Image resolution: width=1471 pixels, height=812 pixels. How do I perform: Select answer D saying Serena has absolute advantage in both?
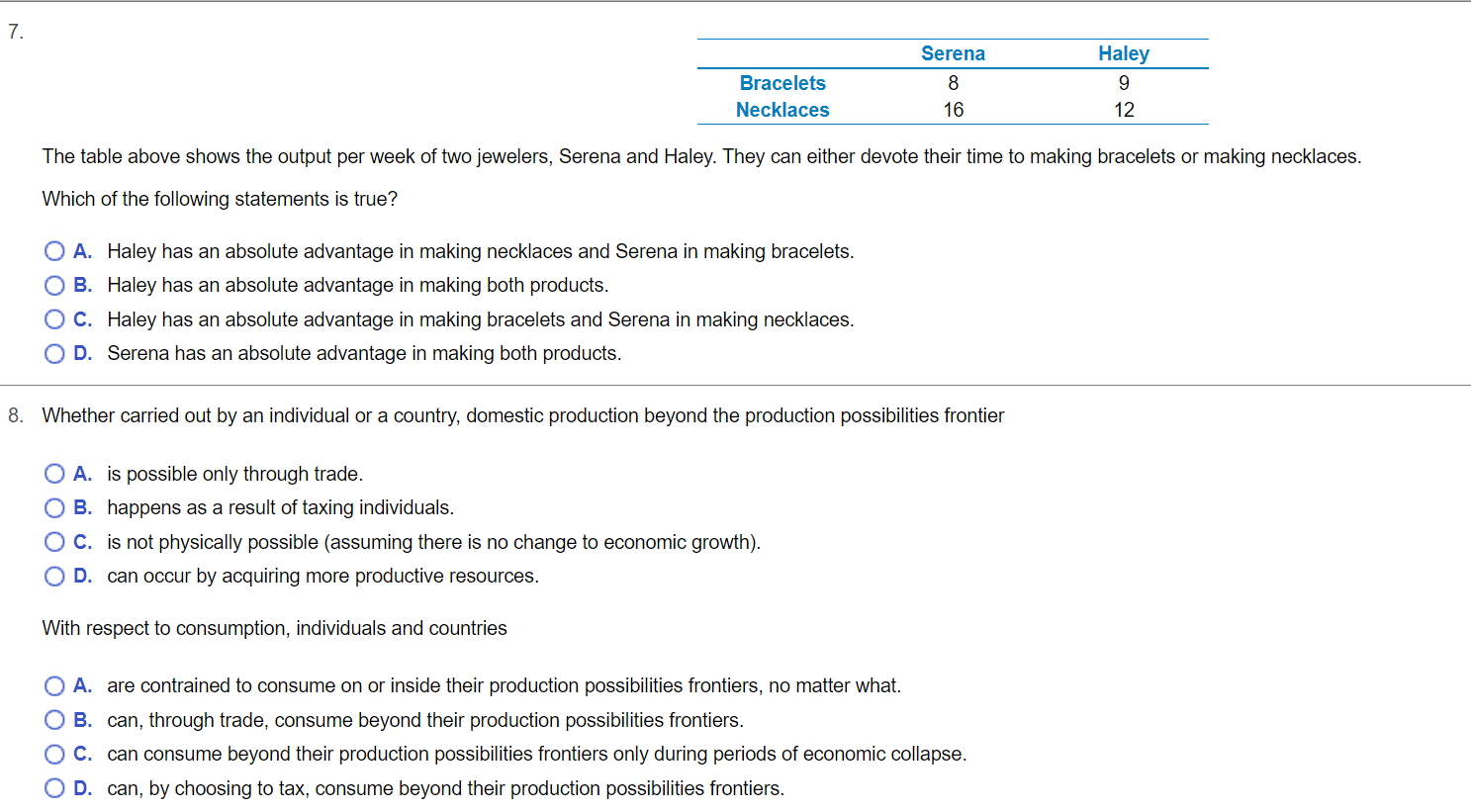(x=54, y=353)
